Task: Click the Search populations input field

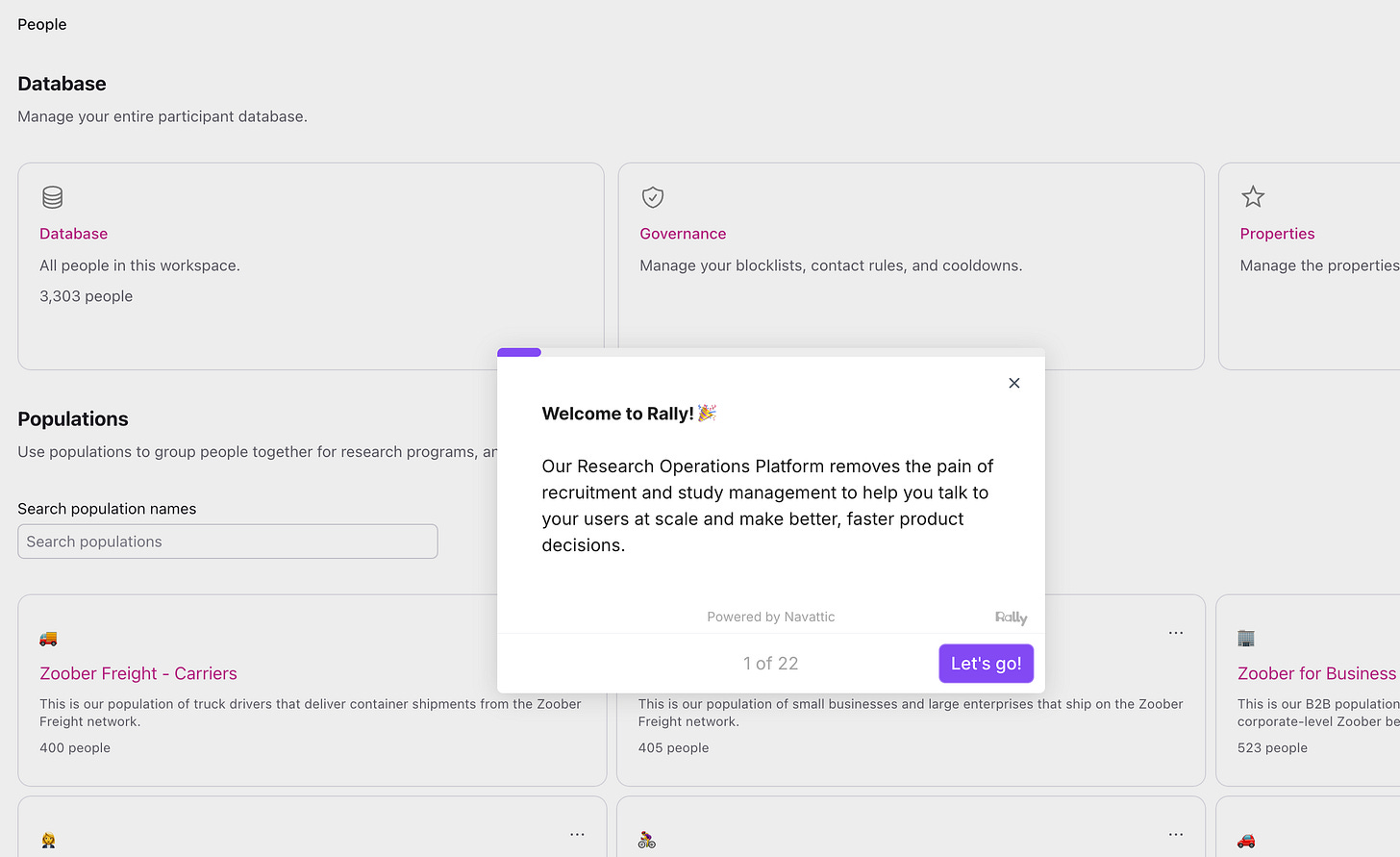Action: (x=228, y=542)
